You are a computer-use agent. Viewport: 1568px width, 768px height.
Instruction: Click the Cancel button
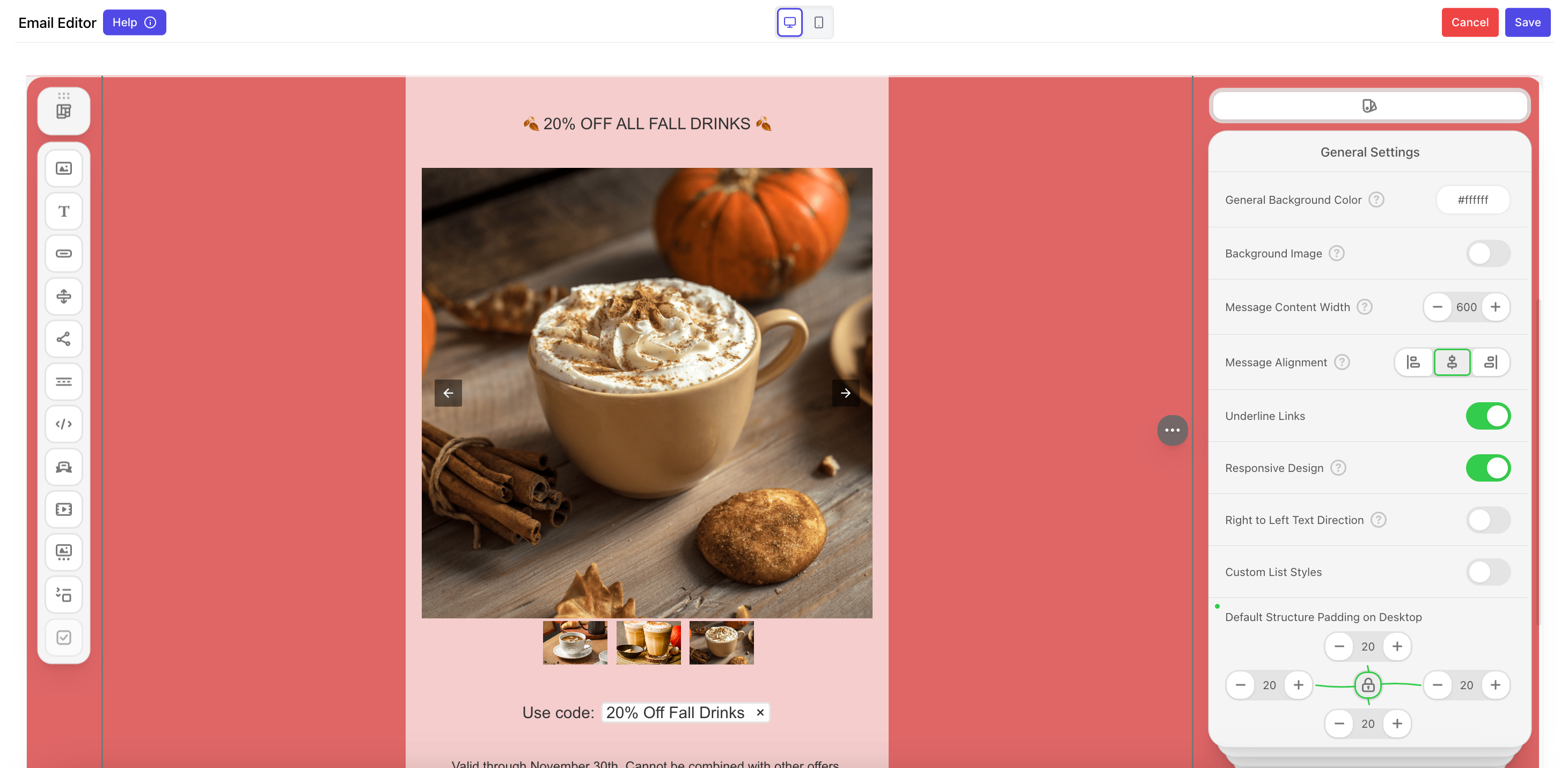1469,23
